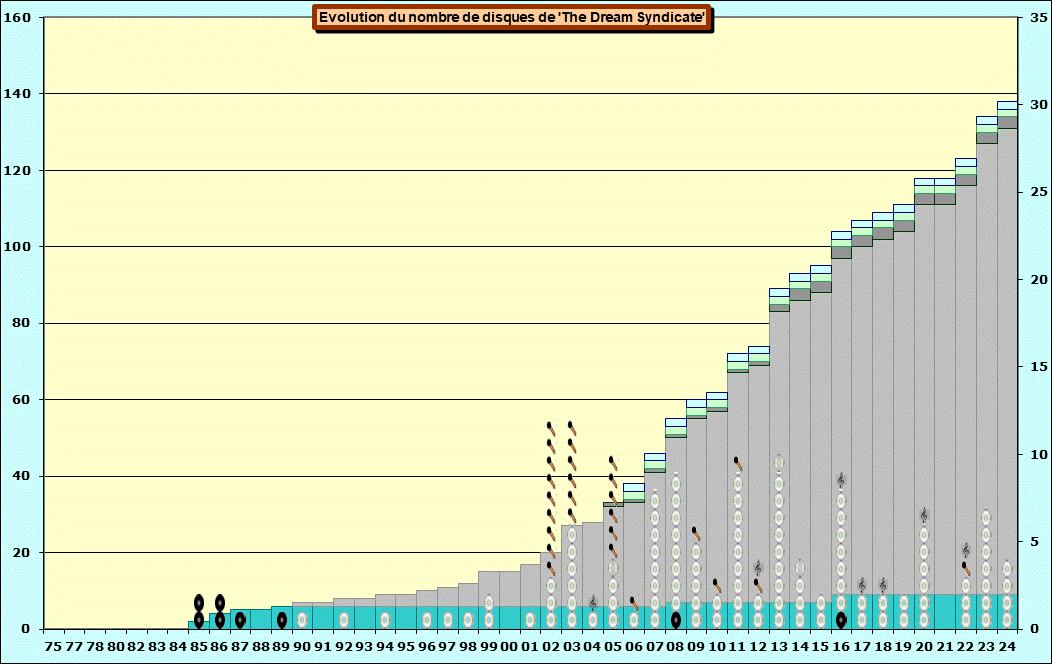Screen dimensions: 1052x664
Task: Click the CD icon above year 98
Action: (x=468, y=620)
